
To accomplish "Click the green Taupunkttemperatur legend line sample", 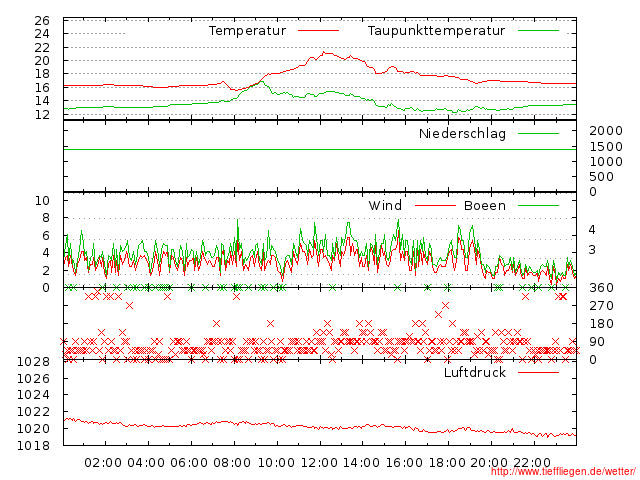I will [x=538, y=31].
